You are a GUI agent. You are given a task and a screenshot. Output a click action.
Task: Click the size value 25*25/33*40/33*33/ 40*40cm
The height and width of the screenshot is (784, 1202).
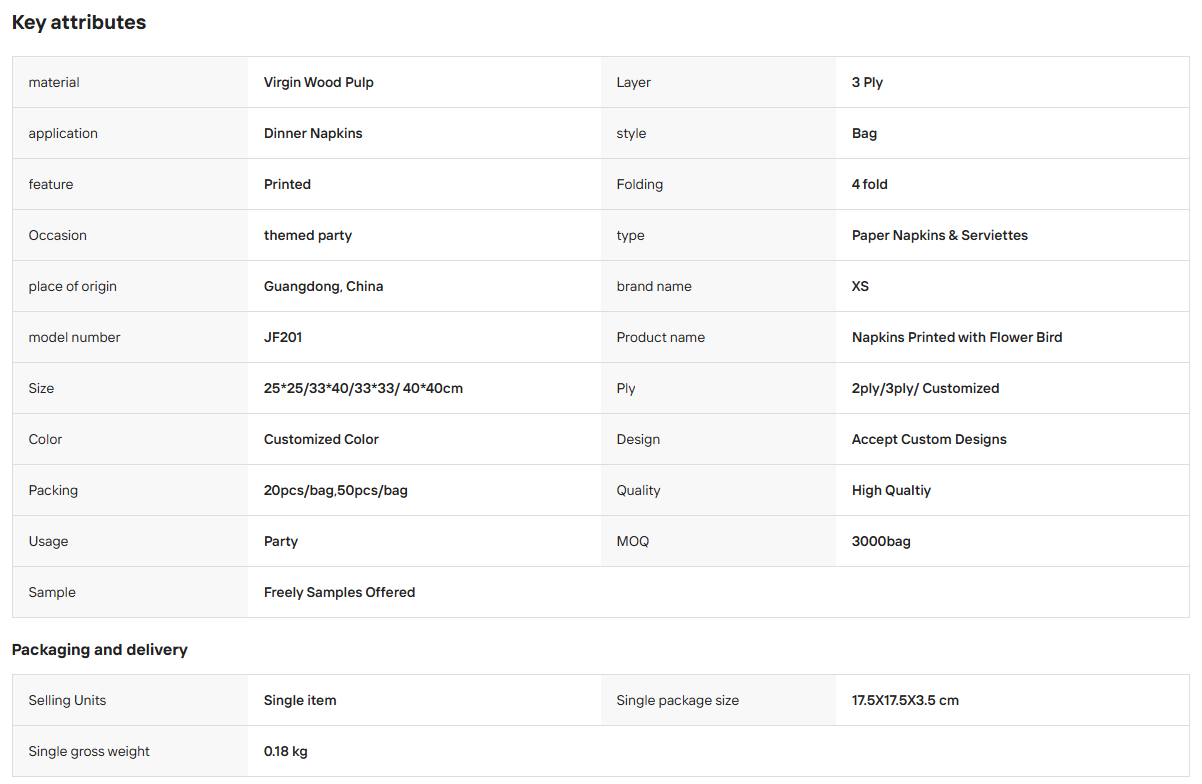[363, 388]
